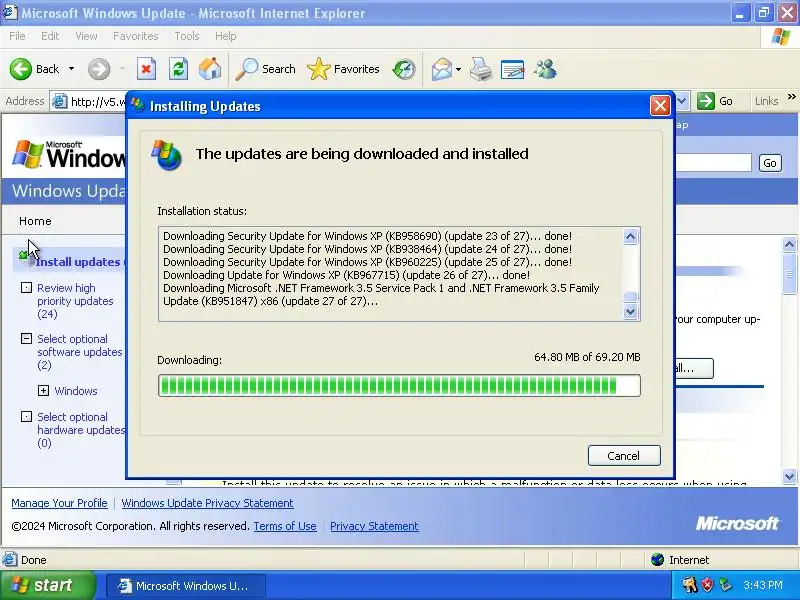Click the Print icon

[481, 69]
